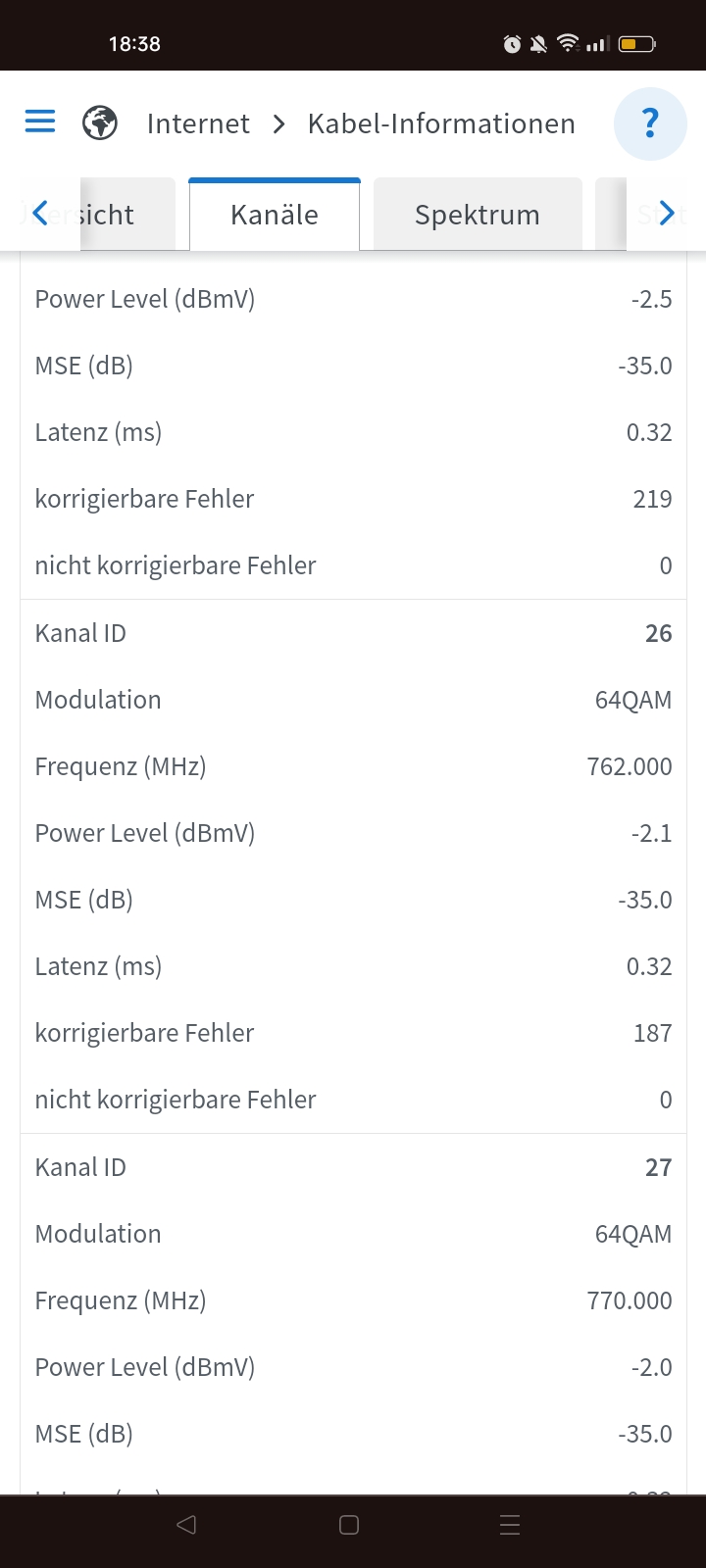The height and width of the screenshot is (1568, 706).
Task: Switch to the partially hidden Übersicht tab
Action: point(108,215)
